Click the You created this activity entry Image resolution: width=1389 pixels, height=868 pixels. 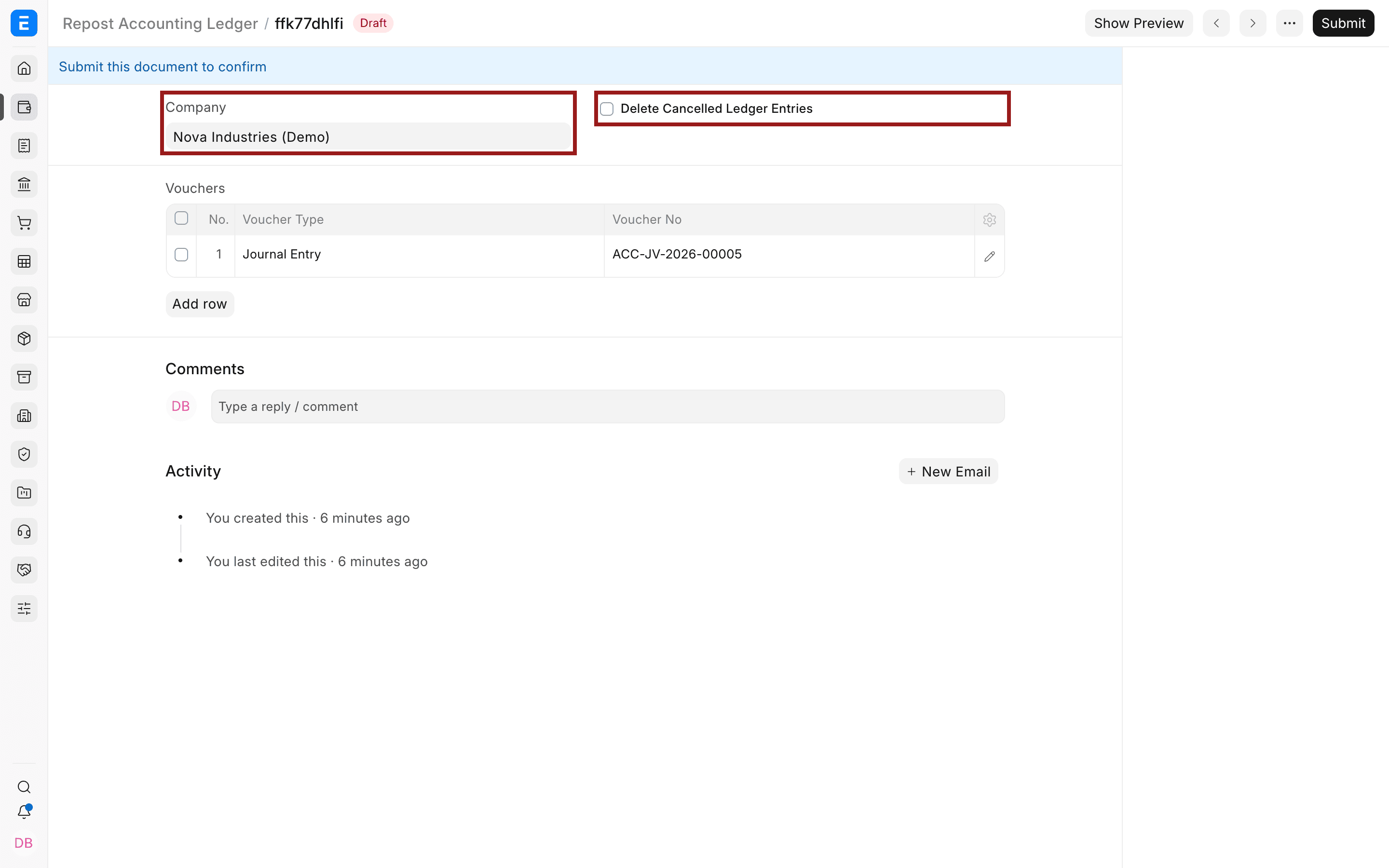[308, 518]
